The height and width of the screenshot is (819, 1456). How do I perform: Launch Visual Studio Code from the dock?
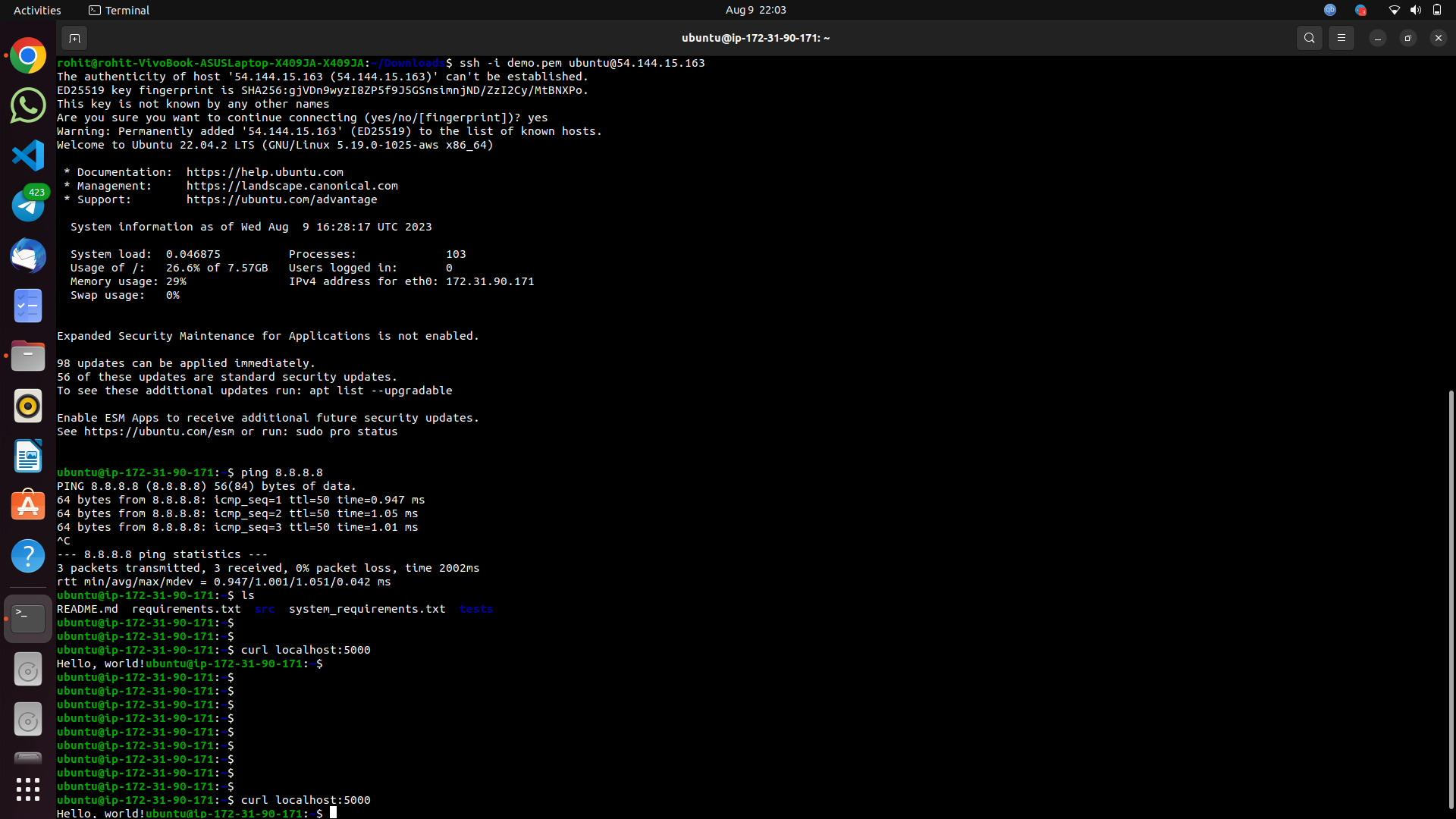click(27, 155)
